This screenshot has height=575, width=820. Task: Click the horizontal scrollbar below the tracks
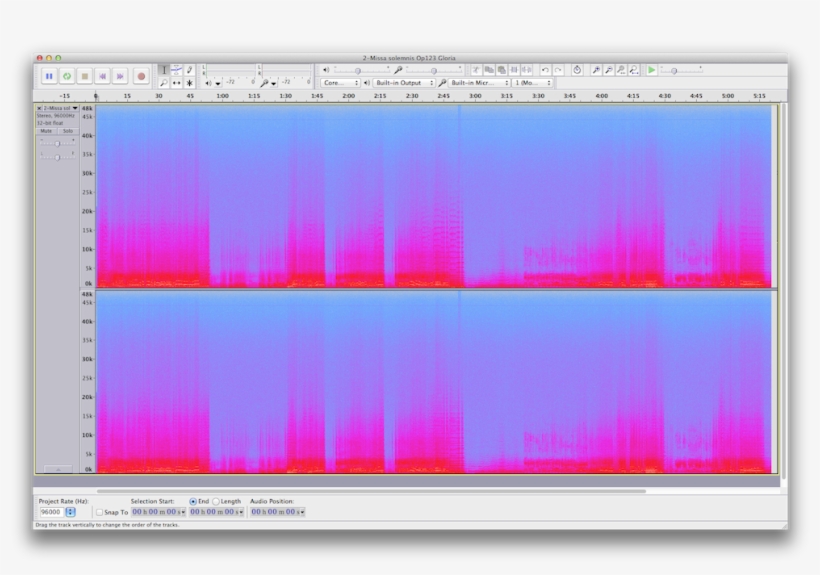(x=371, y=491)
